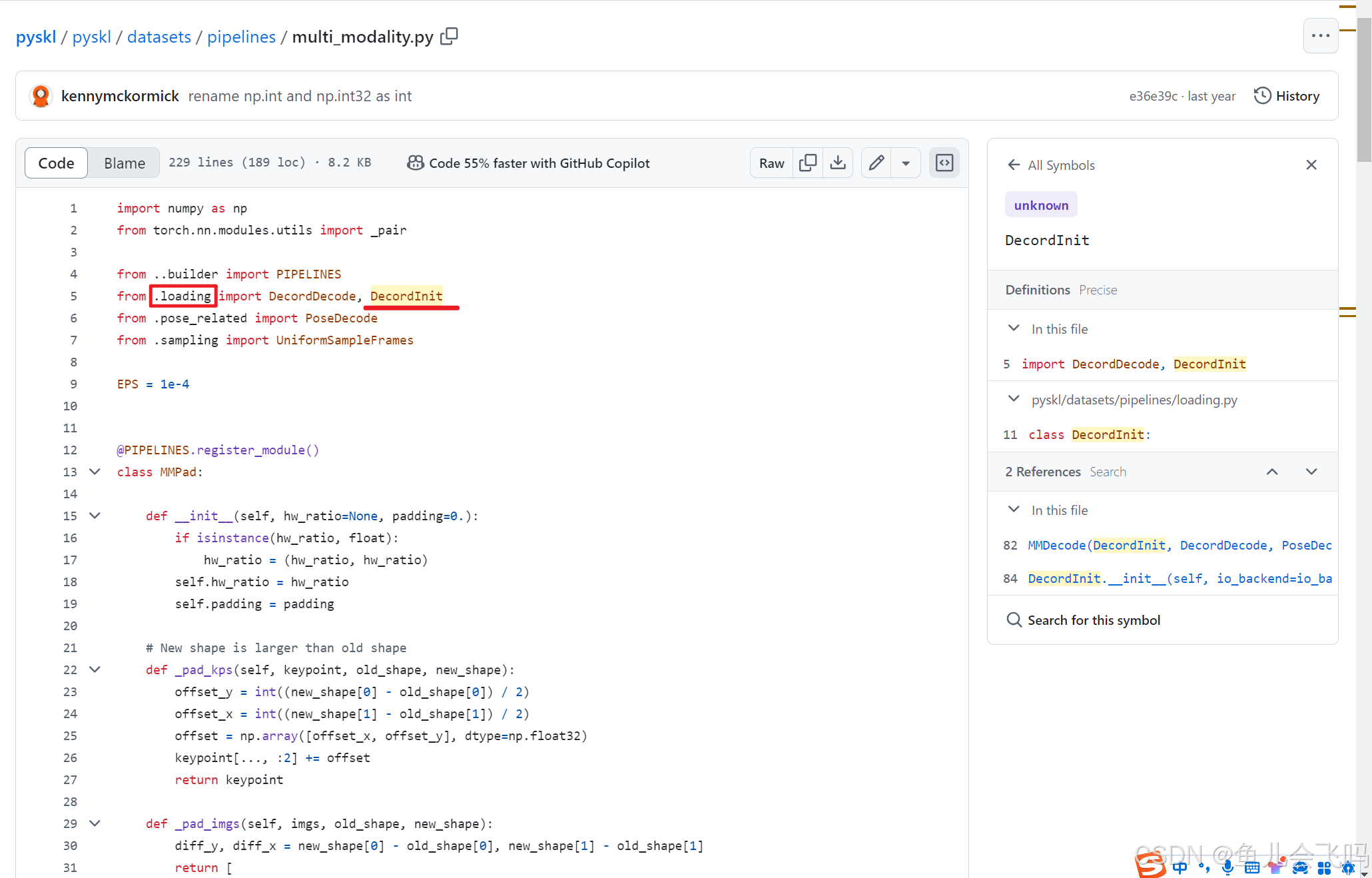This screenshot has width=1372, height=878.
Task: Click the Raw button
Action: tap(771, 163)
